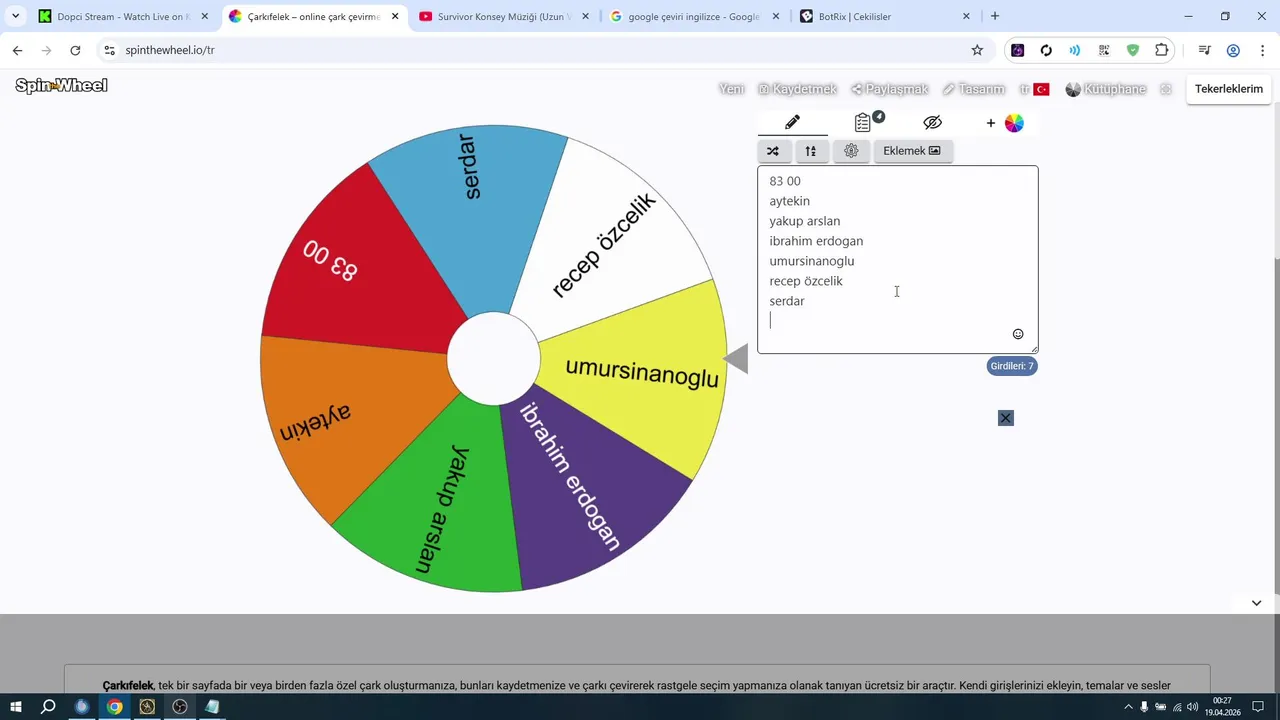Viewport: 1280px width, 720px height.
Task: Click the 'recep özcelik' entry line
Action: pos(806,281)
